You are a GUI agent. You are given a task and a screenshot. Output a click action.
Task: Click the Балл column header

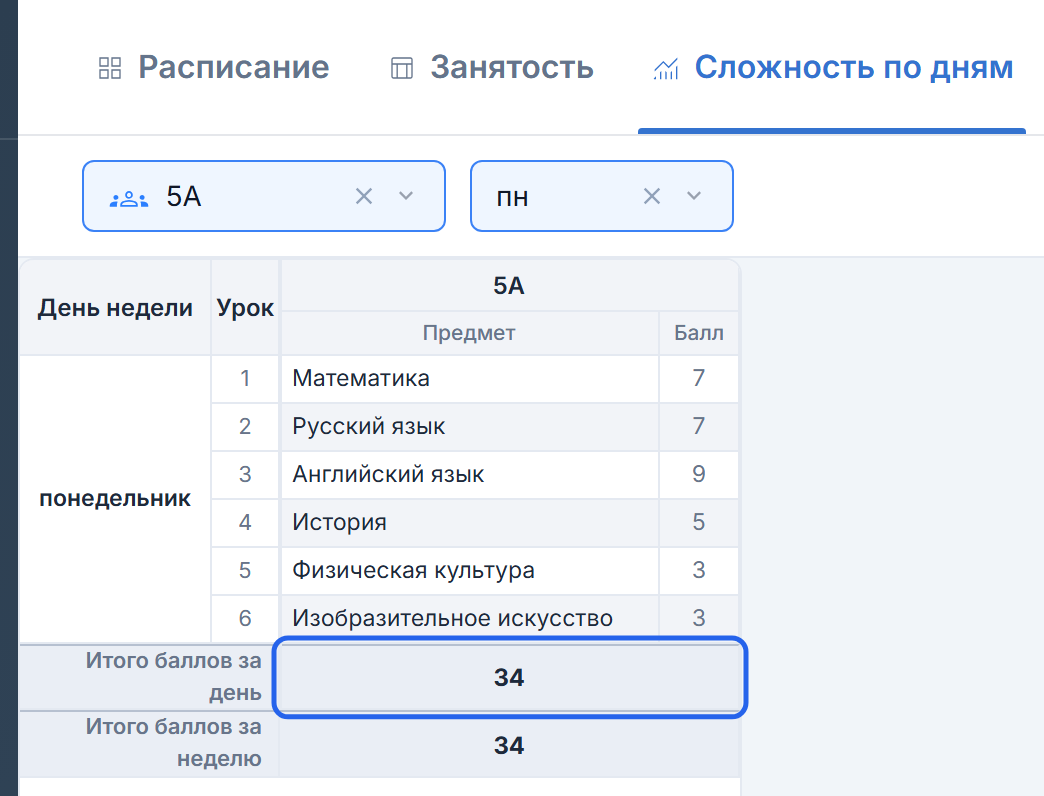(x=698, y=333)
